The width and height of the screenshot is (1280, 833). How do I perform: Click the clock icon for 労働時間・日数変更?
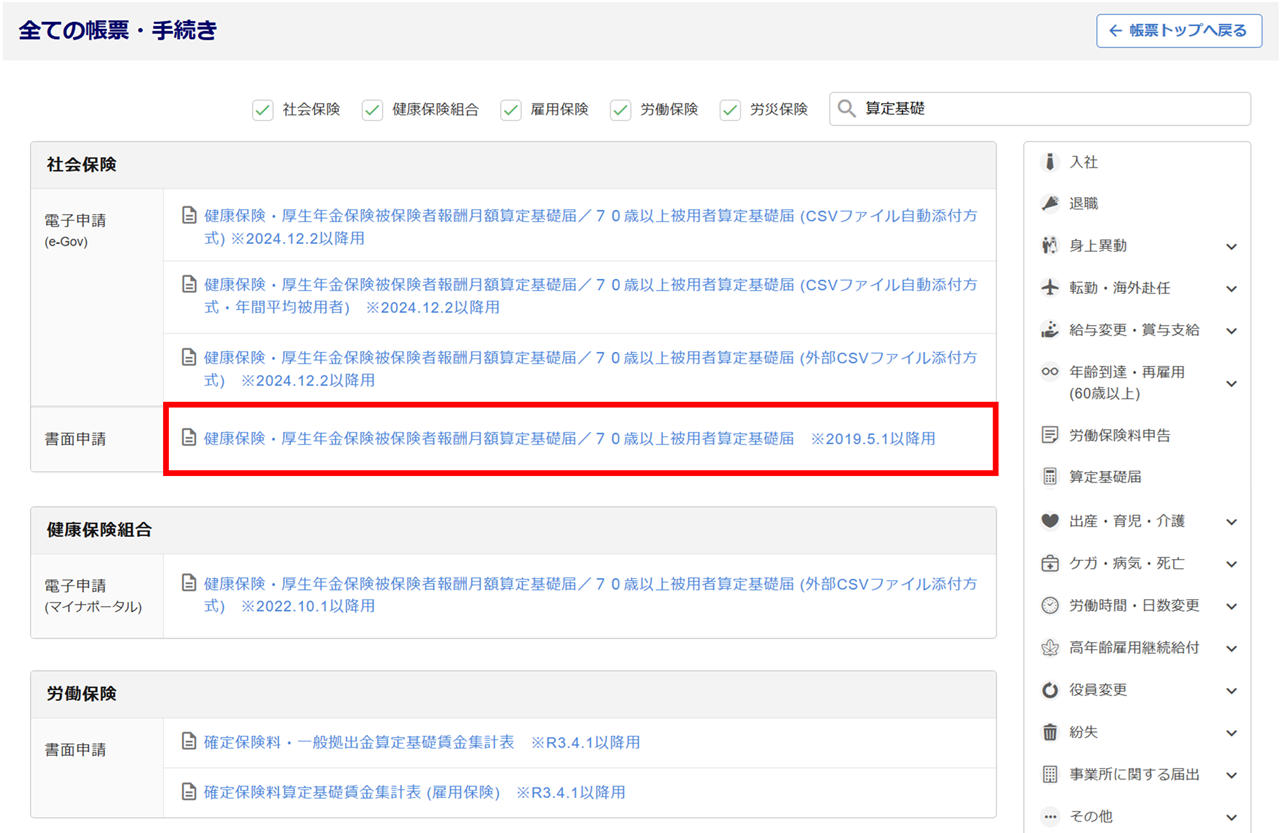point(1050,606)
